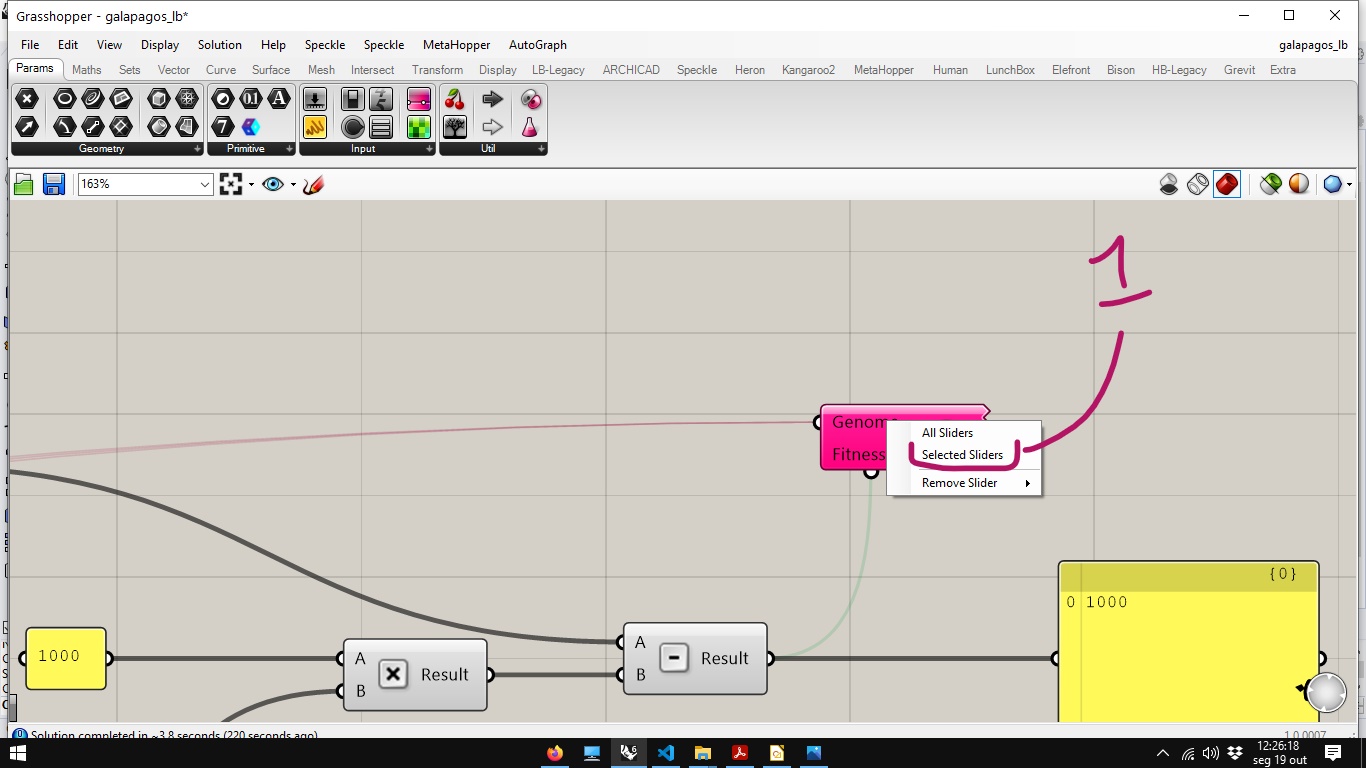Toggle preview selected objects only
The image size is (1366, 768).
pos(1271,184)
